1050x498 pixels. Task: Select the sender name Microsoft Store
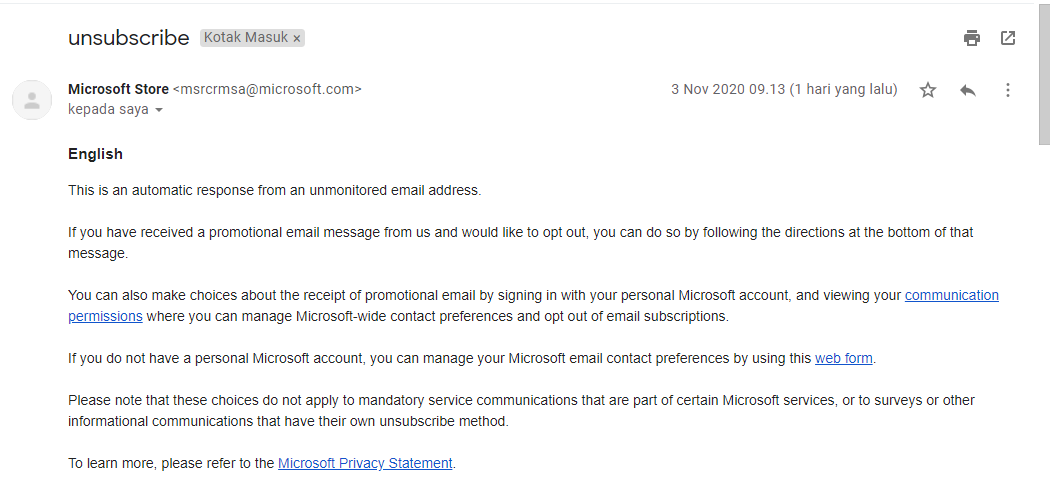coord(118,89)
